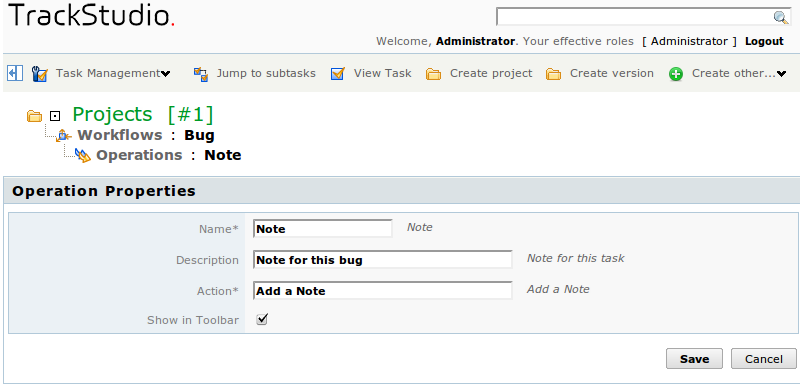Click the Operations icon in the tree
This screenshot has height=385, width=800.
coord(83,156)
